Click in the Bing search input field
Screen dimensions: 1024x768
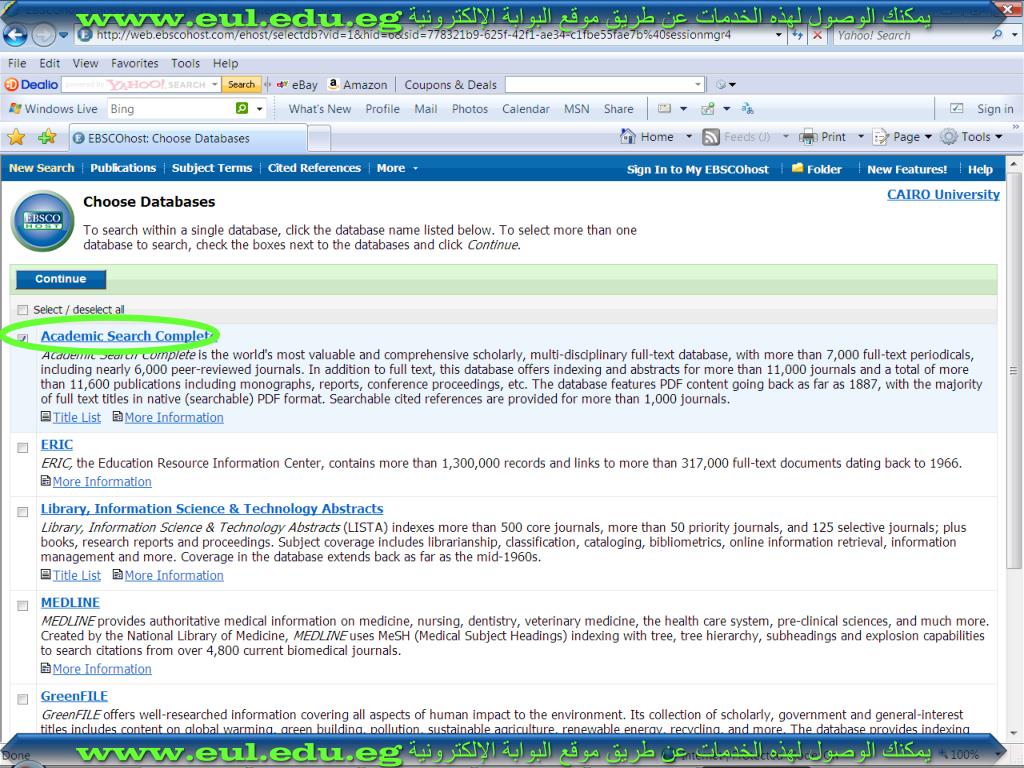click(170, 108)
